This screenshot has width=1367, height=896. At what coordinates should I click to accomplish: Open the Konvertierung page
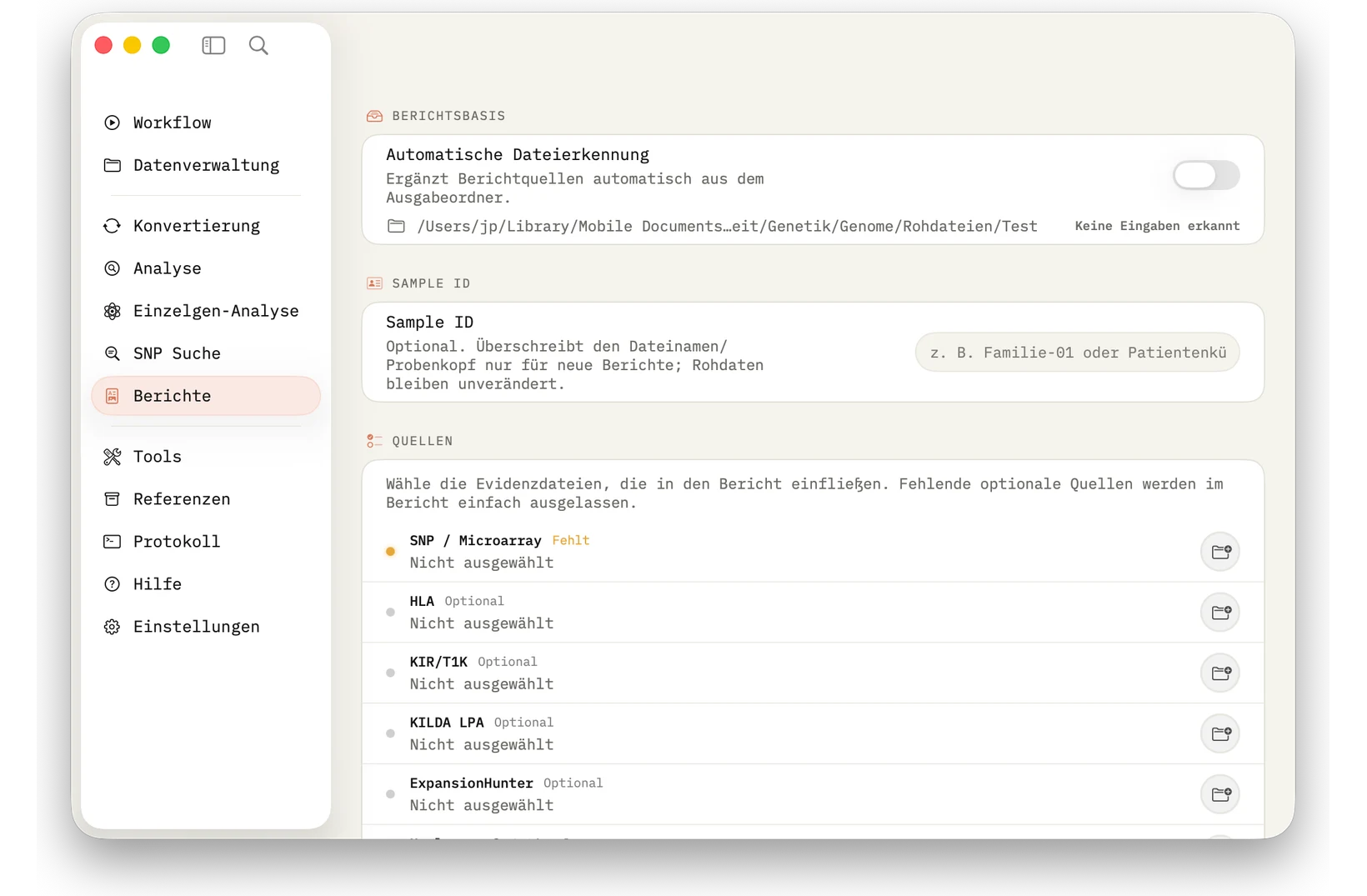pos(206,226)
